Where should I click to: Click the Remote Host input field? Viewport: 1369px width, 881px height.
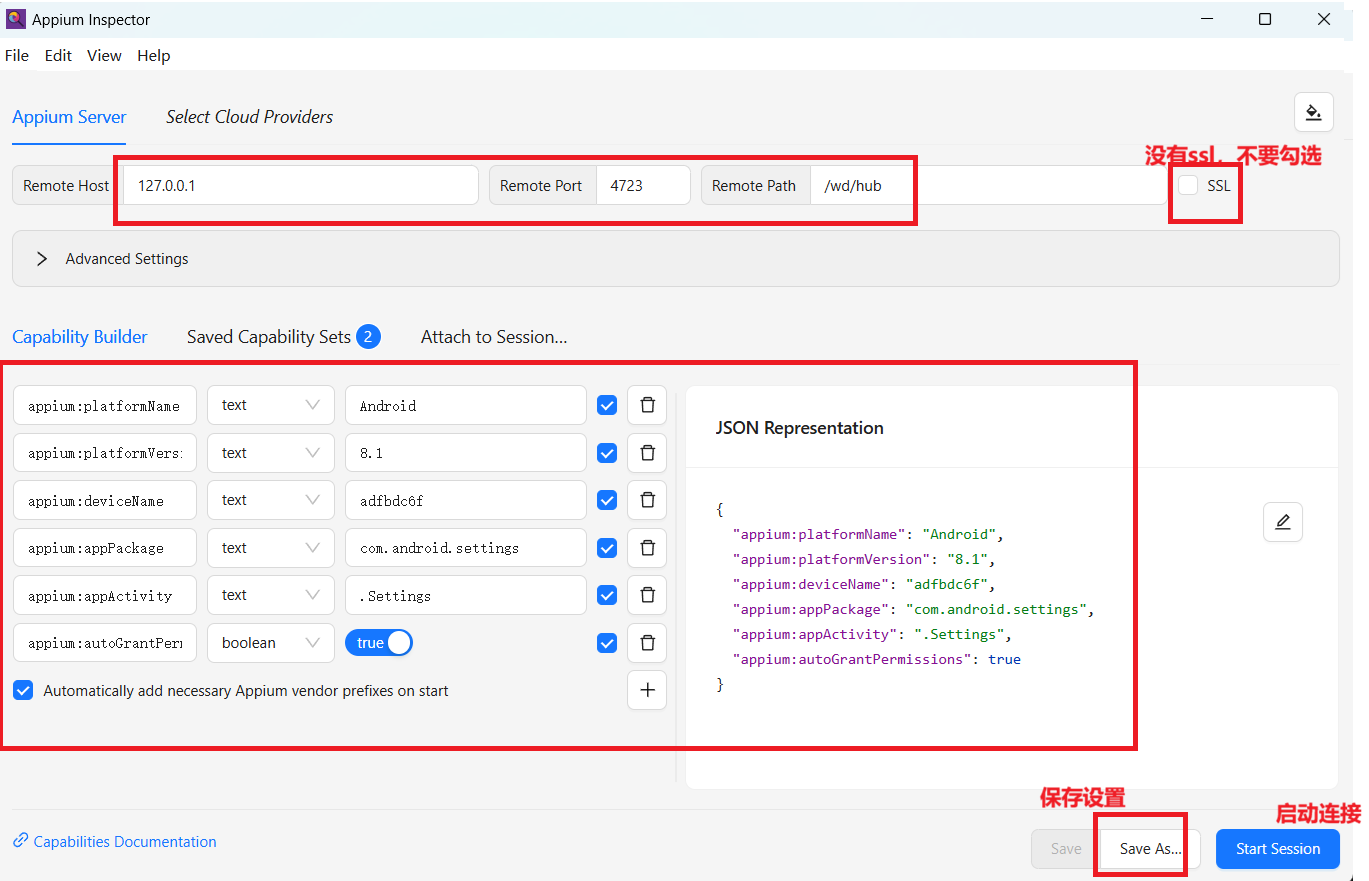300,185
